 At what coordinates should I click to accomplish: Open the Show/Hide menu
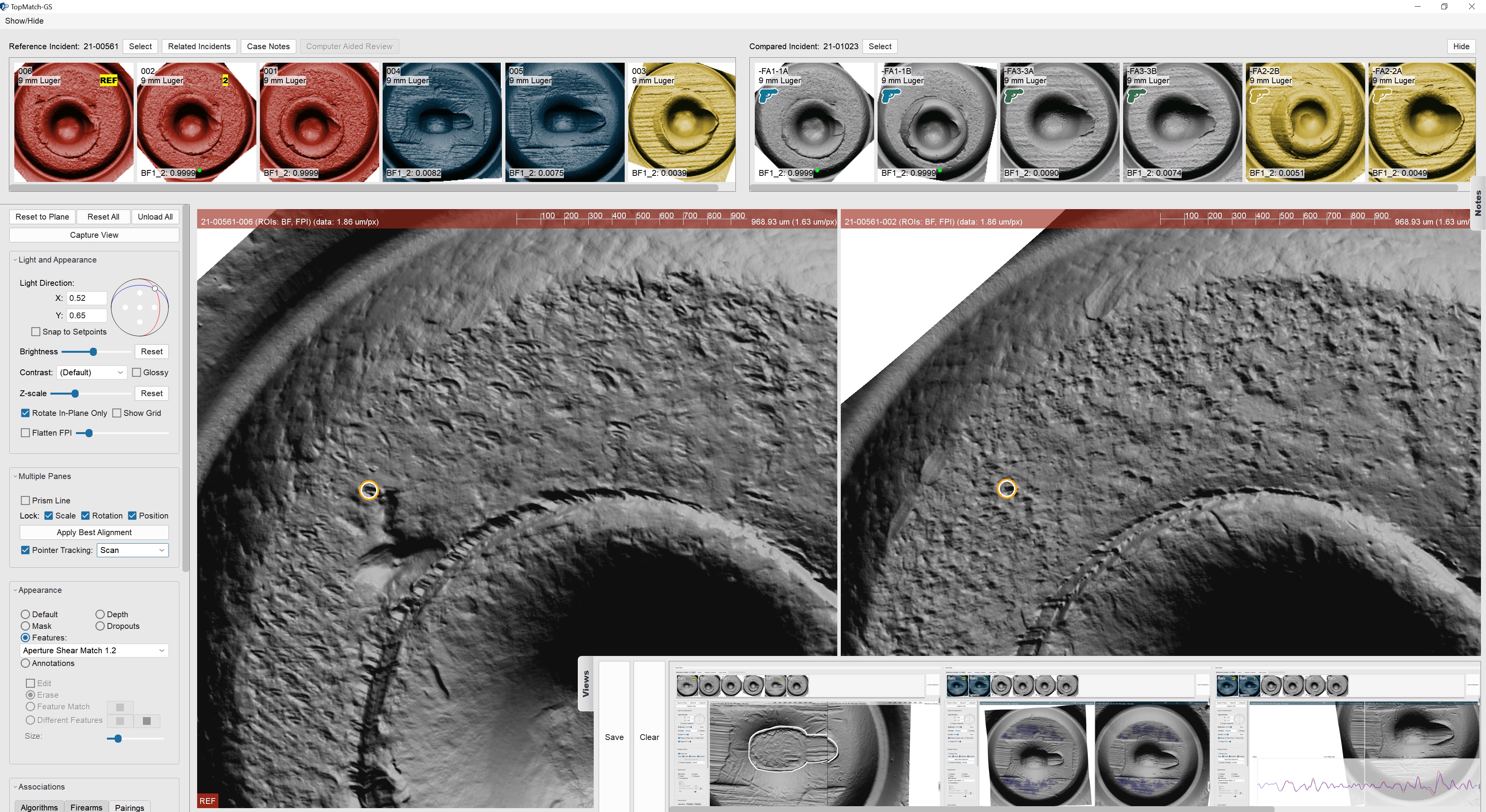point(24,21)
